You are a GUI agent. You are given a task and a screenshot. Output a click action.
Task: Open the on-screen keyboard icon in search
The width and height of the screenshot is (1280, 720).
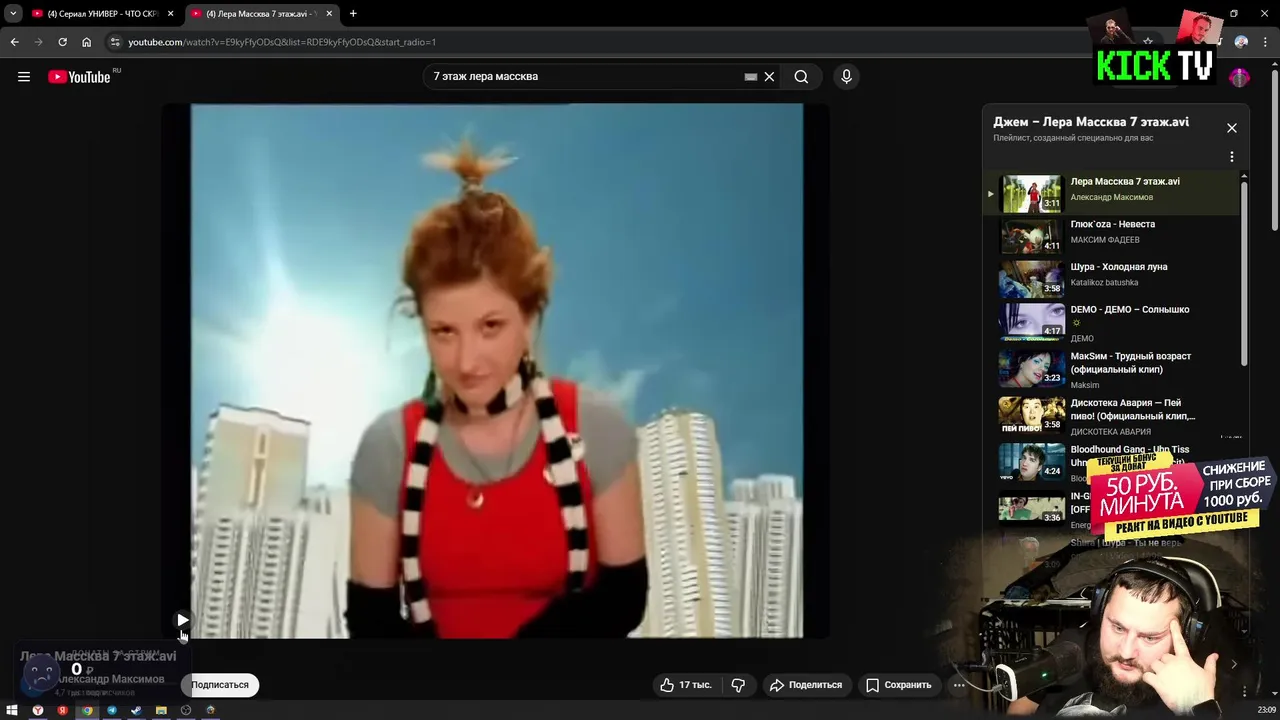coord(751,77)
